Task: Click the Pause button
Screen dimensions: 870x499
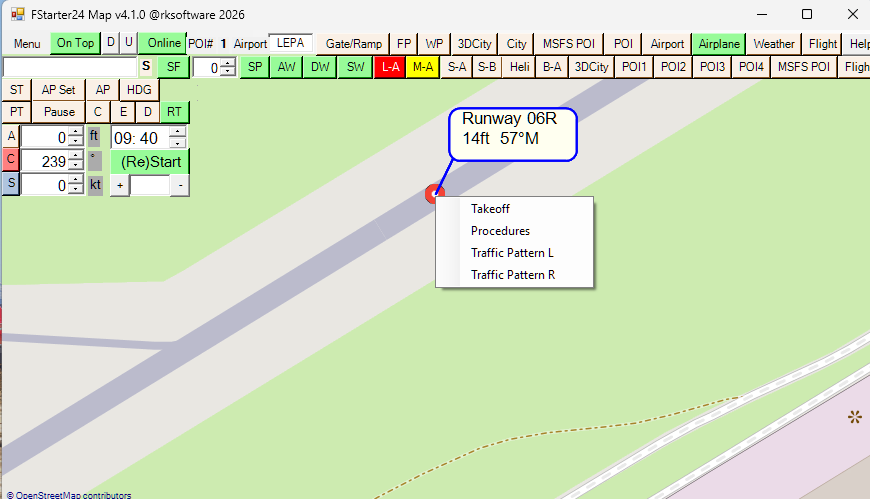Action: point(59,112)
